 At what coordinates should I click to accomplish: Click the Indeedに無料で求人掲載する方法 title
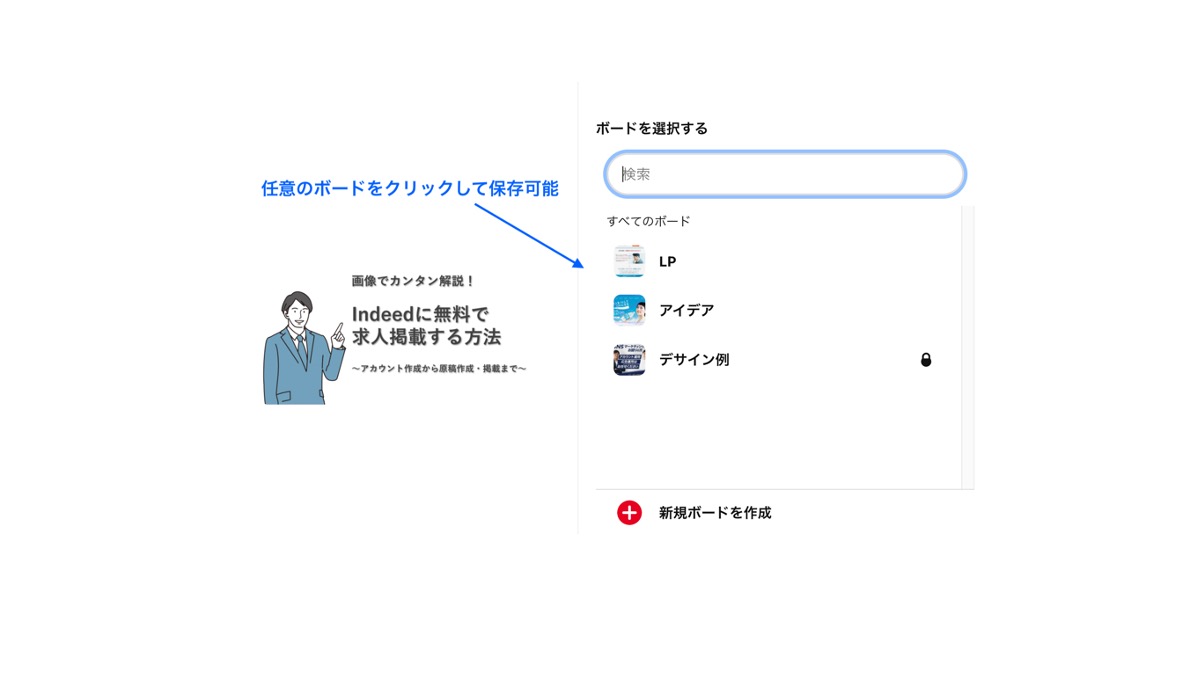tap(426, 326)
